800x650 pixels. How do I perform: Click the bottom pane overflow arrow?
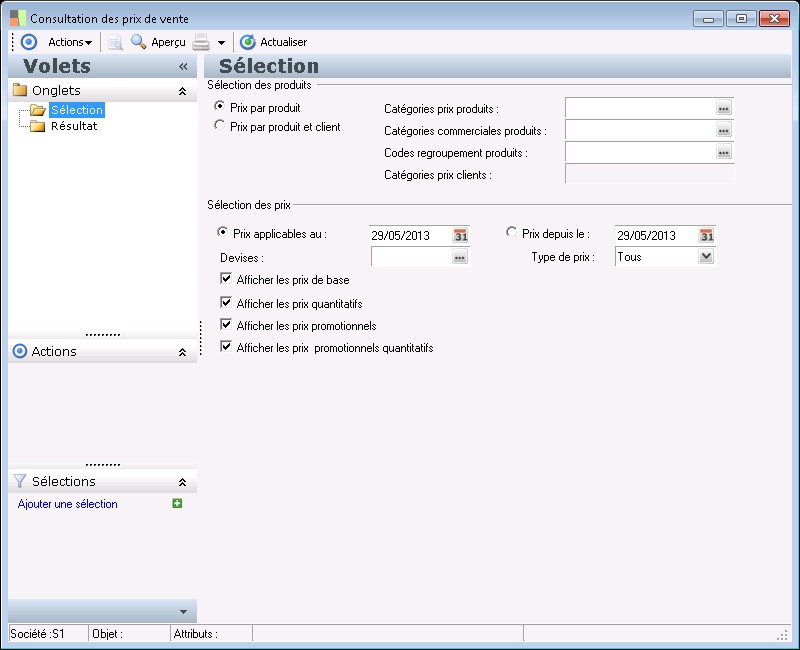pyautogui.click(x=184, y=612)
